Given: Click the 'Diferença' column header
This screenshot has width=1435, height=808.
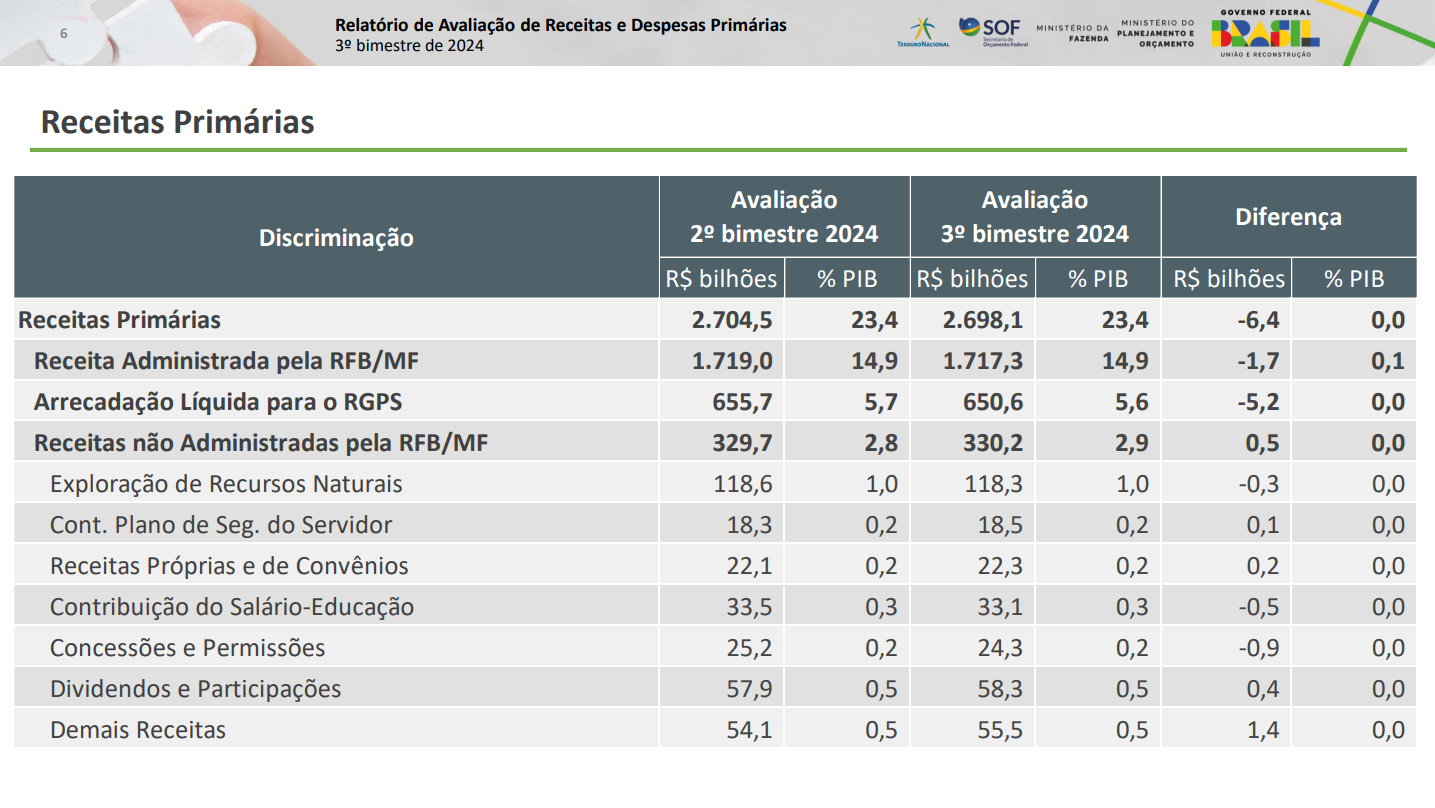Looking at the screenshot, I should (1288, 217).
